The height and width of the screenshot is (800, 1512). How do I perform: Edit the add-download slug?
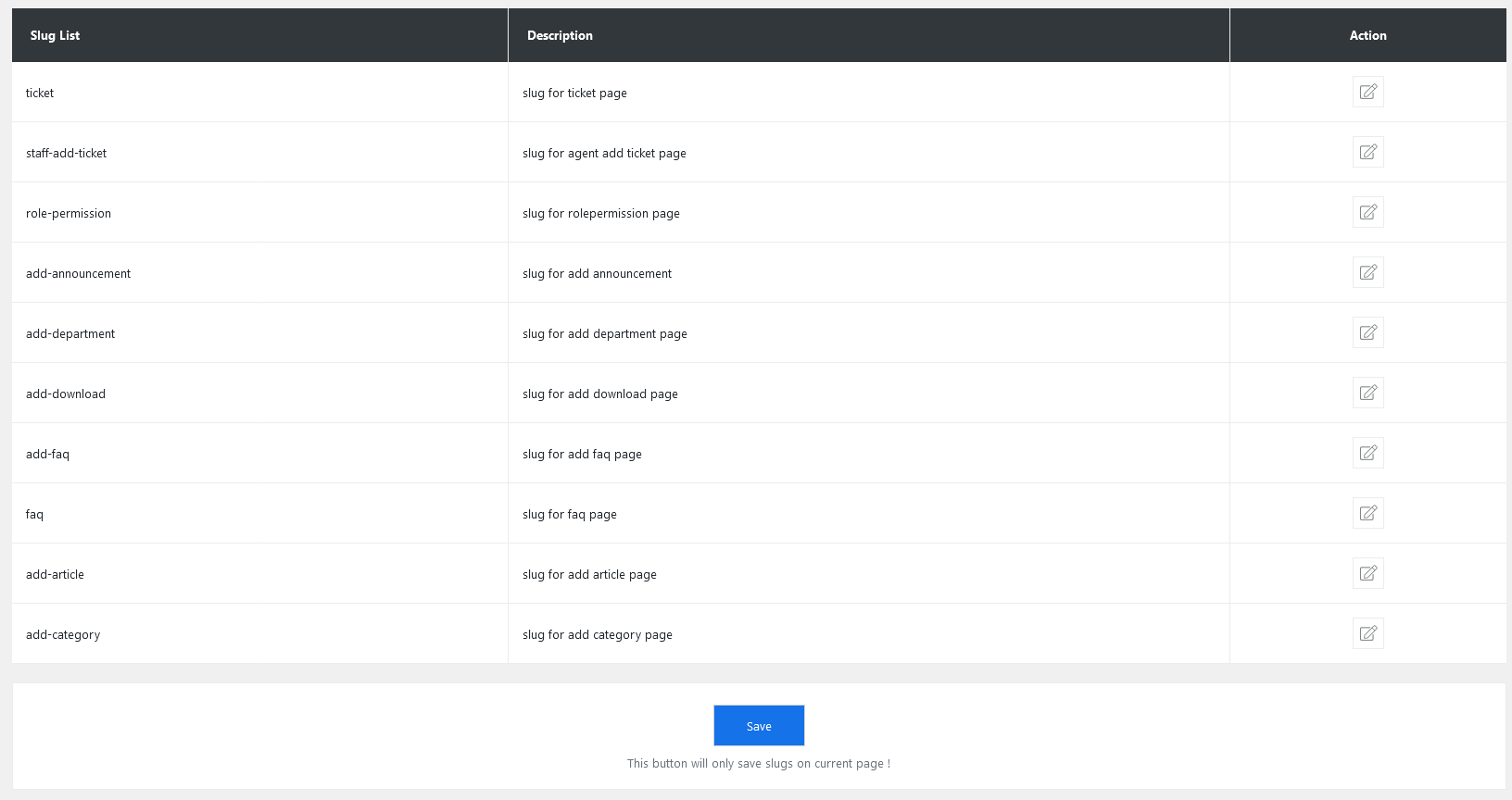point(1367,393)
